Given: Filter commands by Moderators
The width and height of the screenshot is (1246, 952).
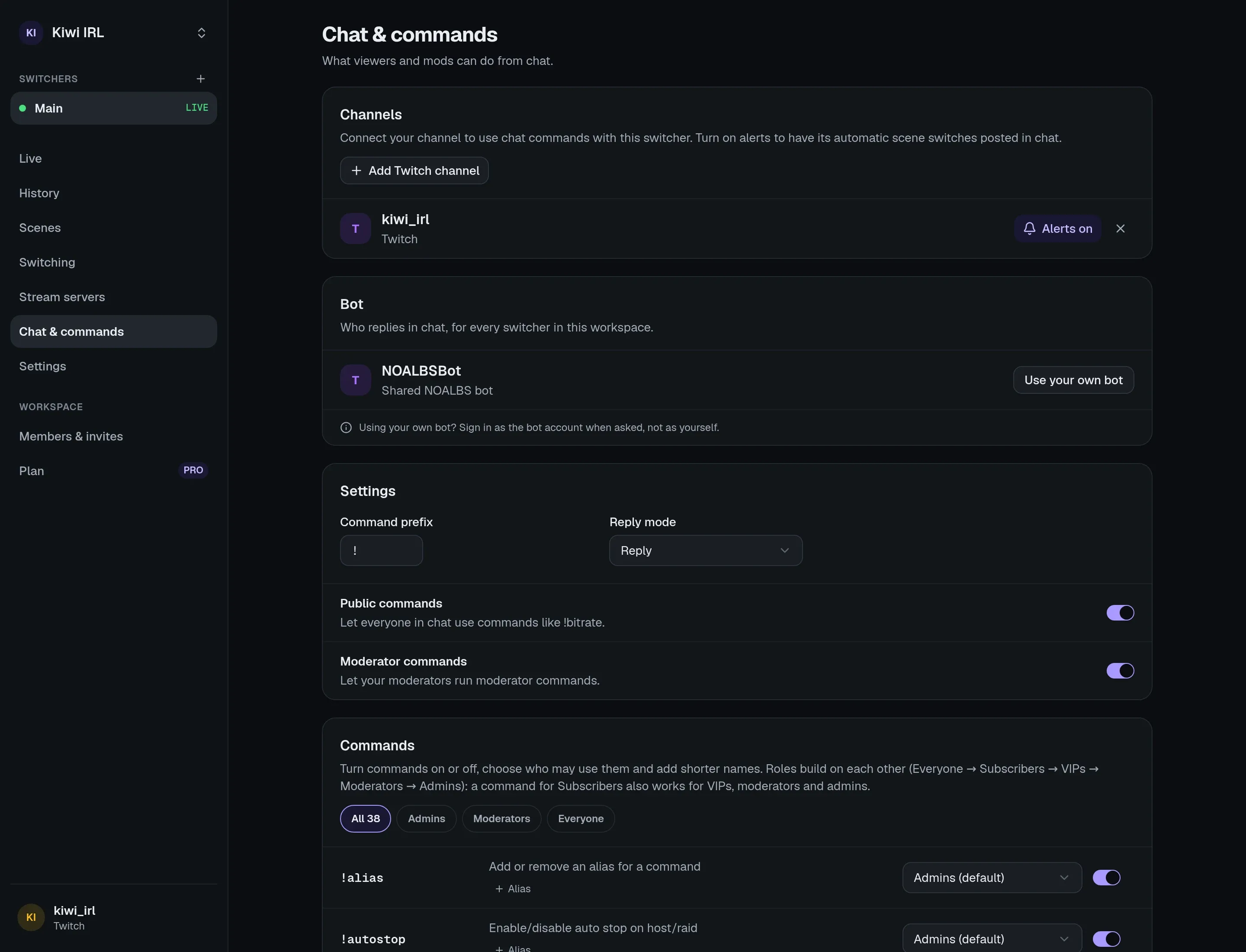Looking at the screenshot, I should 501,818.
